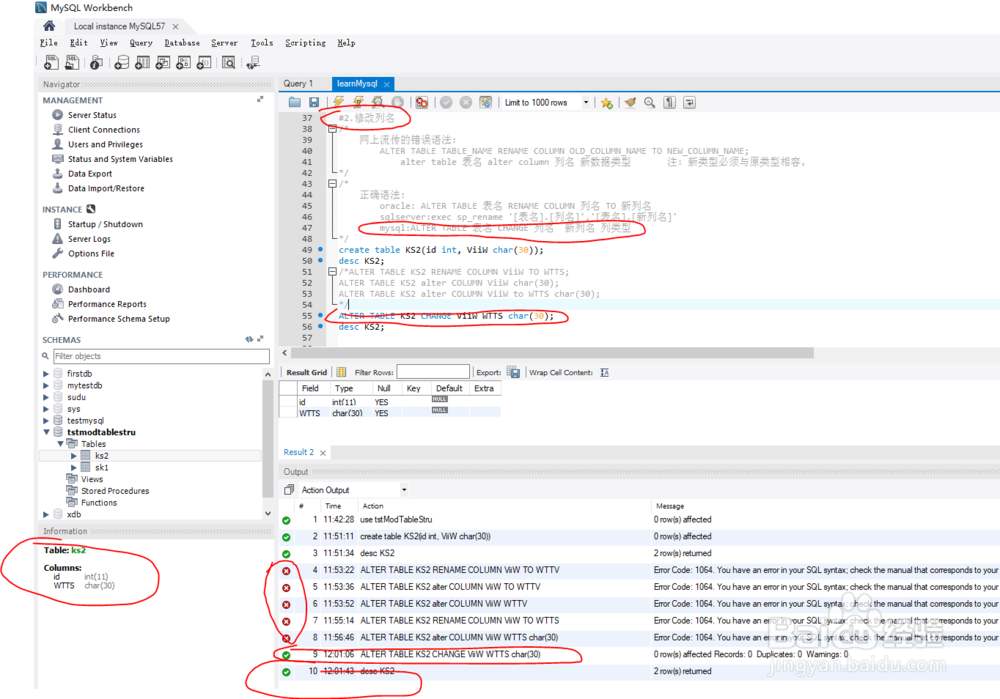Open Users and Privileges
The image size is (1000, 699).
pos(105,144)
